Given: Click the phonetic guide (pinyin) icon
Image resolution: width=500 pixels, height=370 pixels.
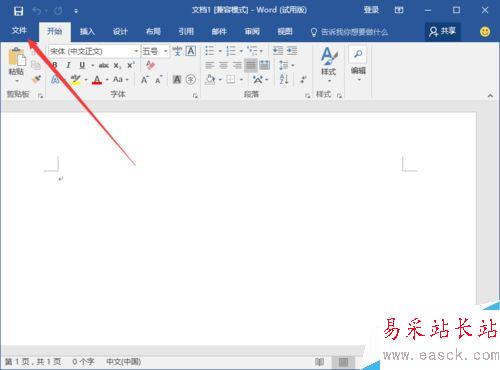Looking at the screenshot, I should [x=177, y=51].
